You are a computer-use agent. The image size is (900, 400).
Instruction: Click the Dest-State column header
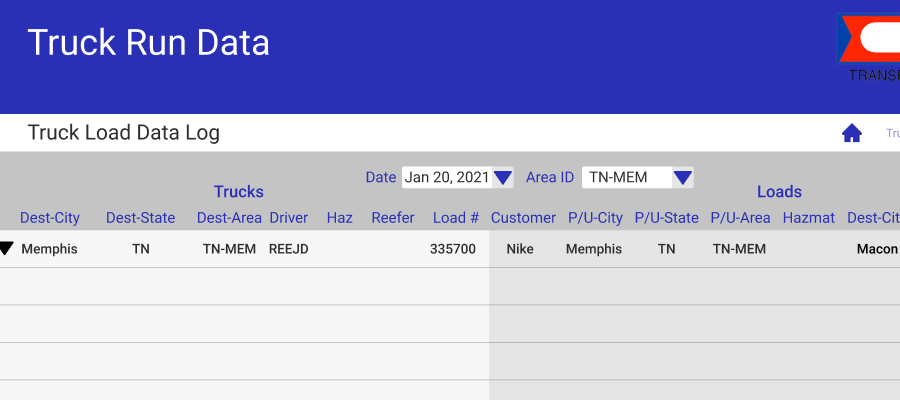pos(141,218)
